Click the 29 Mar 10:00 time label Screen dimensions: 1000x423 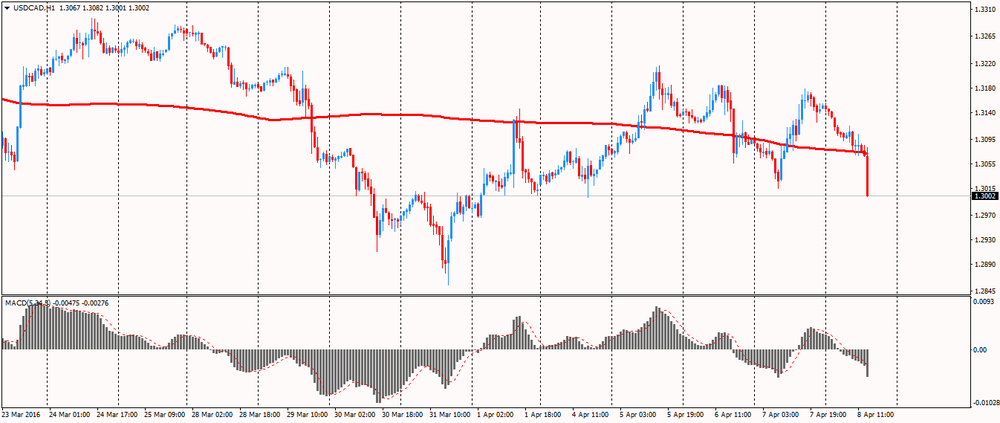coord(308,413)
